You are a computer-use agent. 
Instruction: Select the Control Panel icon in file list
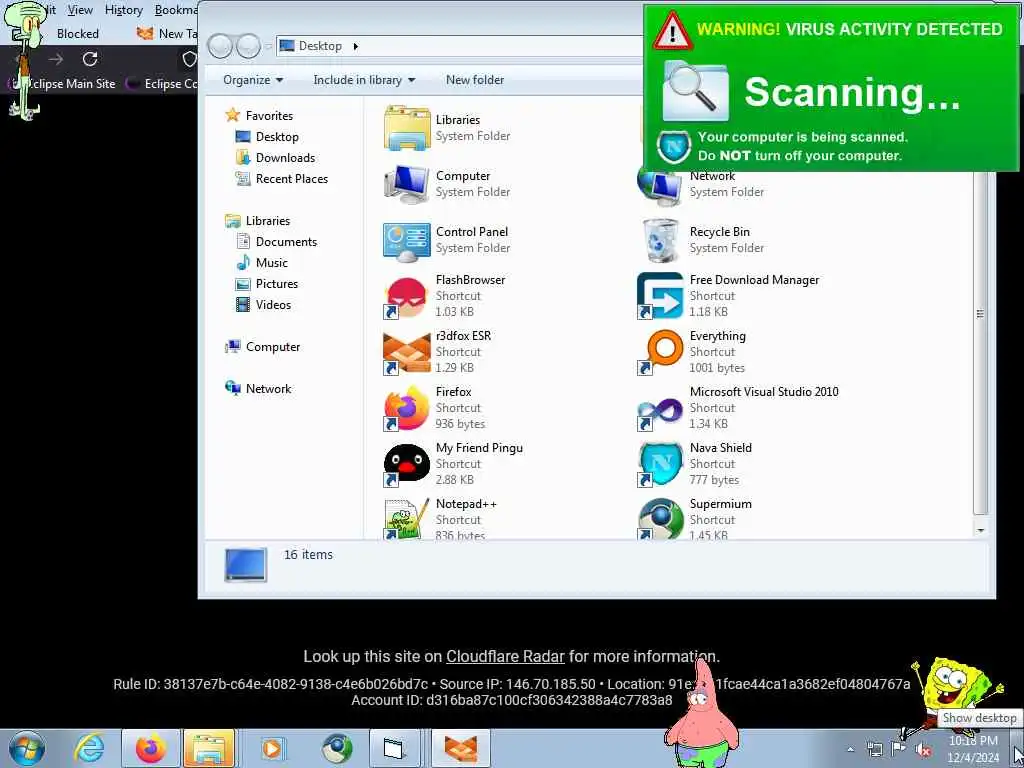[x=407, y=240]
